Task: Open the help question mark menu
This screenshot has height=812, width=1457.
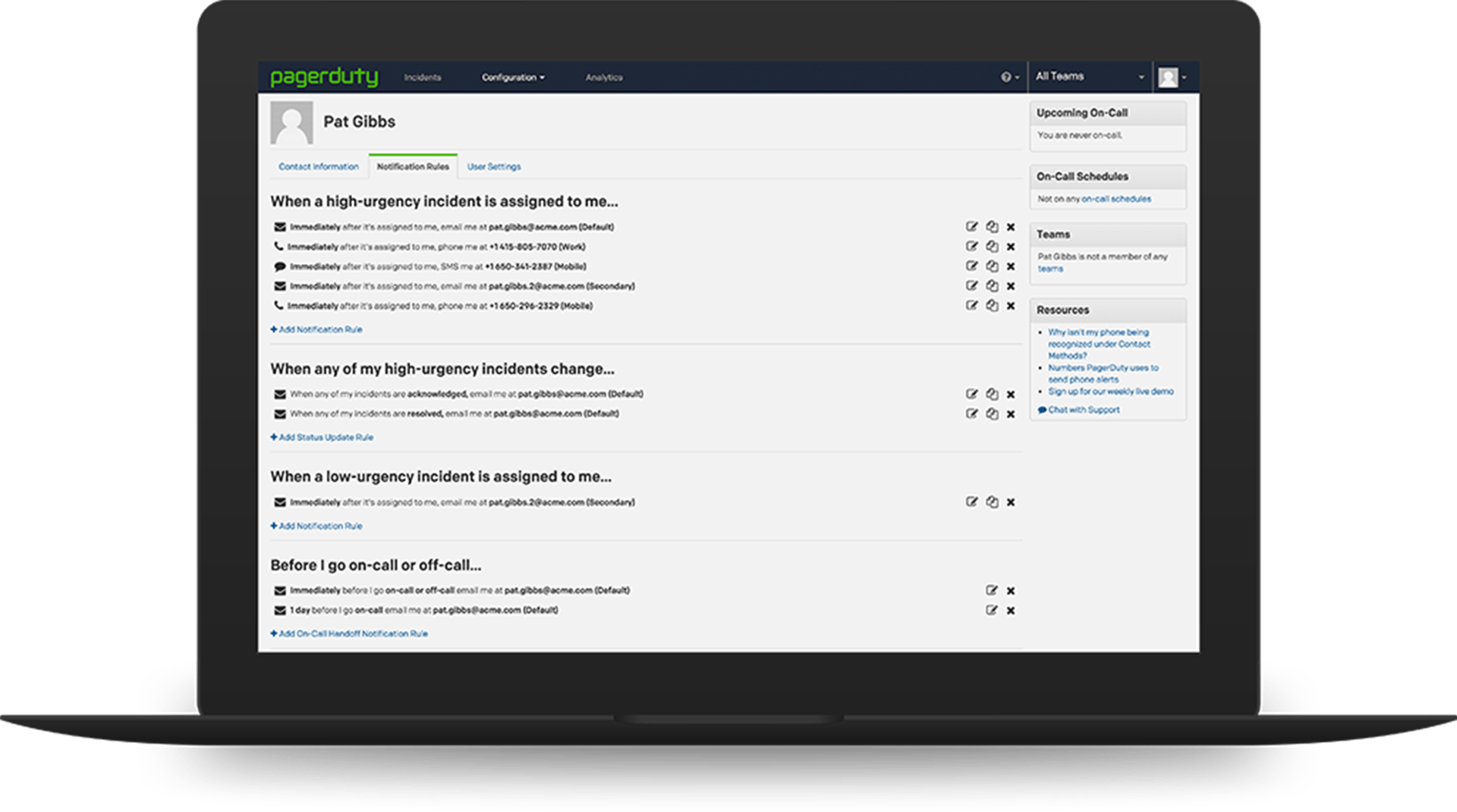Action: (x=1009, y=77)
